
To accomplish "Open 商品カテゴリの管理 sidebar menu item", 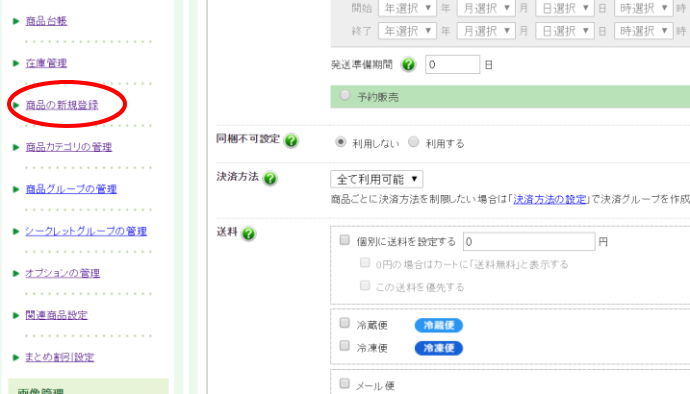I will click(x=69, y=147).
